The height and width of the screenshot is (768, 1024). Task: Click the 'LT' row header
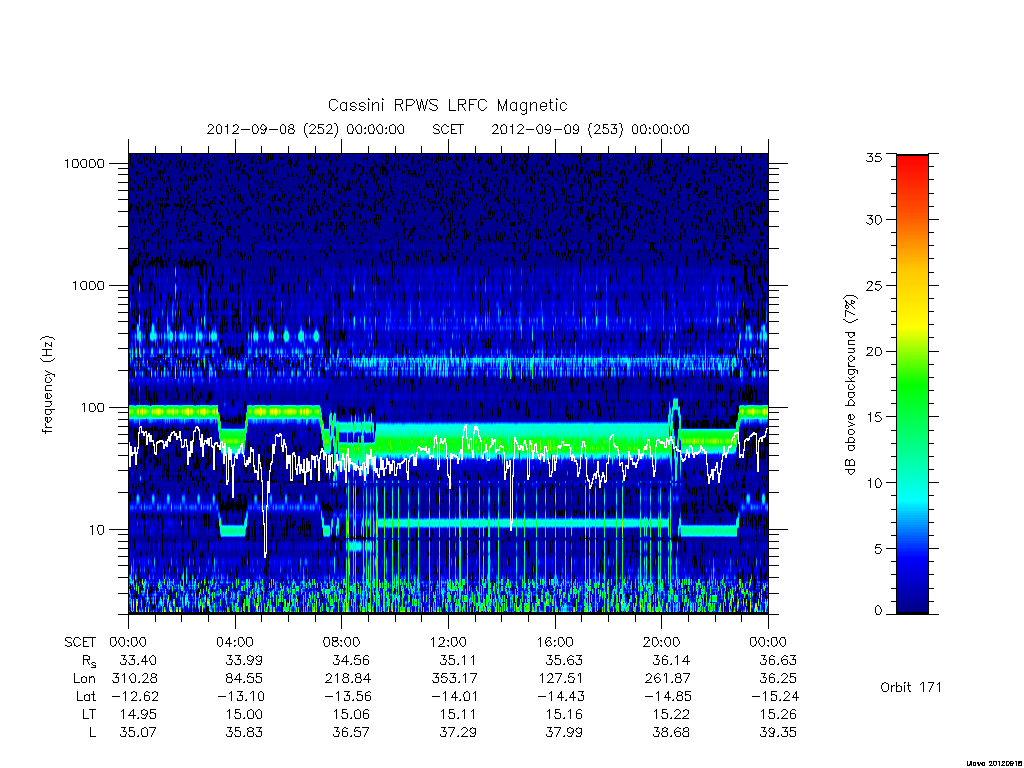(x=89, y=714)
